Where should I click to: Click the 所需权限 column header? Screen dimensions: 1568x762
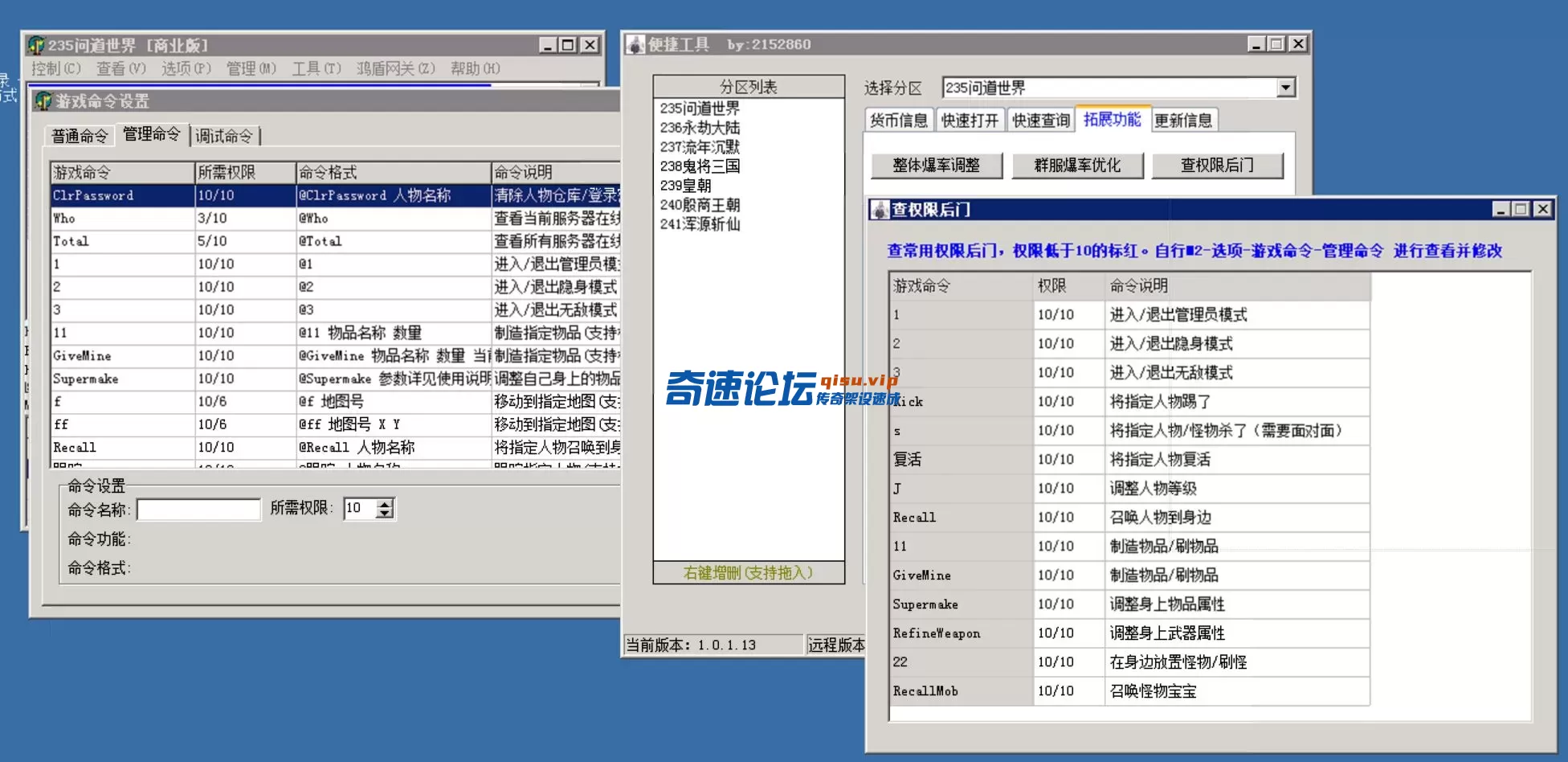tap(245, 172)
